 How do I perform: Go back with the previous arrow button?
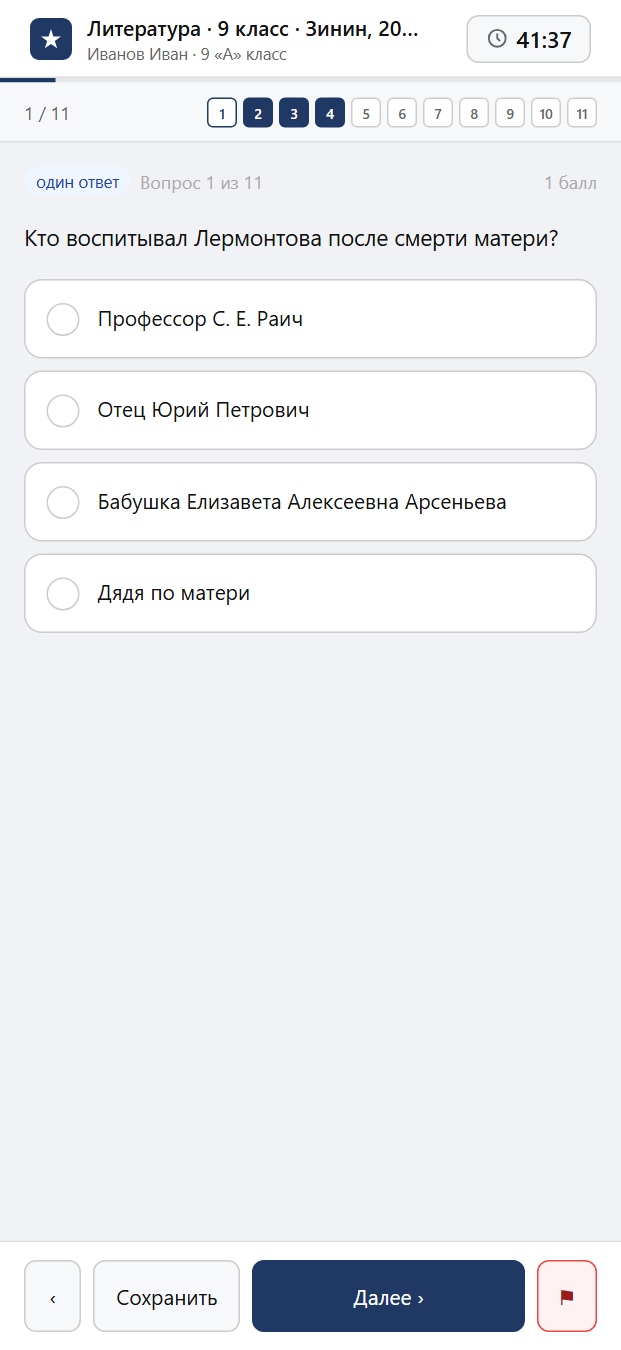52,1296
